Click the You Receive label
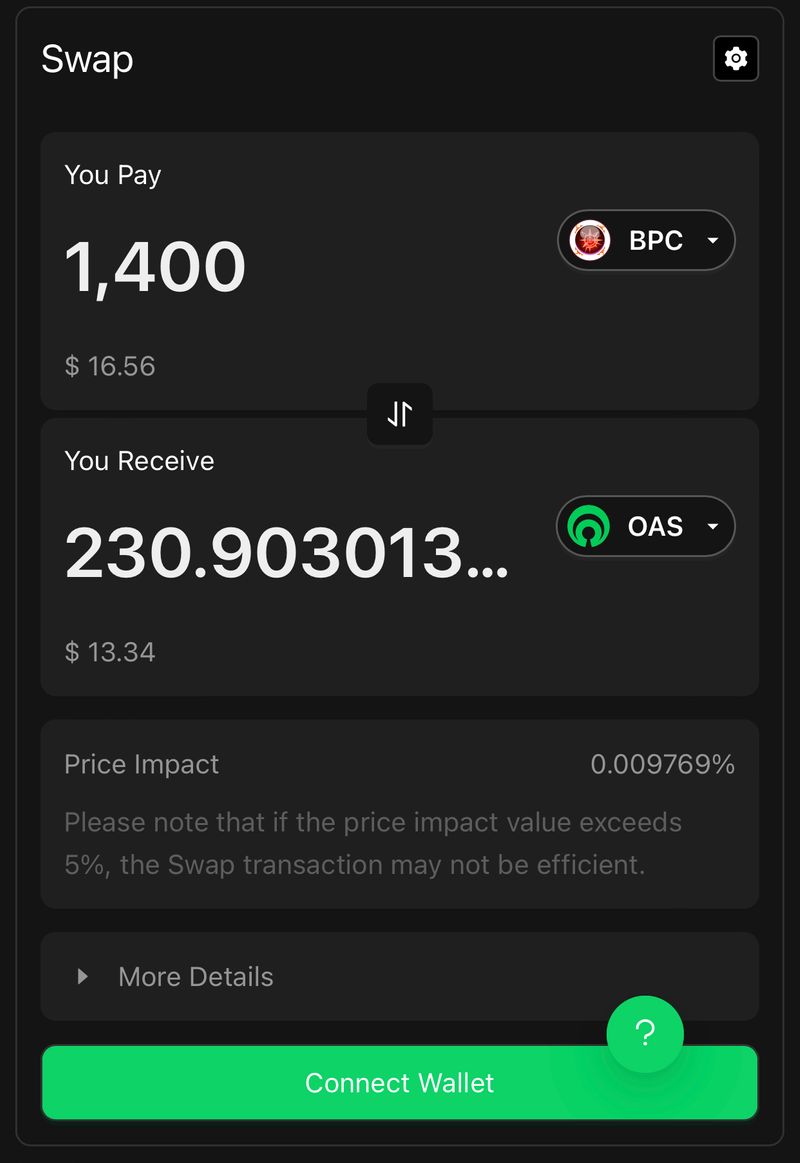800x1163 pixels. [139, 461]
